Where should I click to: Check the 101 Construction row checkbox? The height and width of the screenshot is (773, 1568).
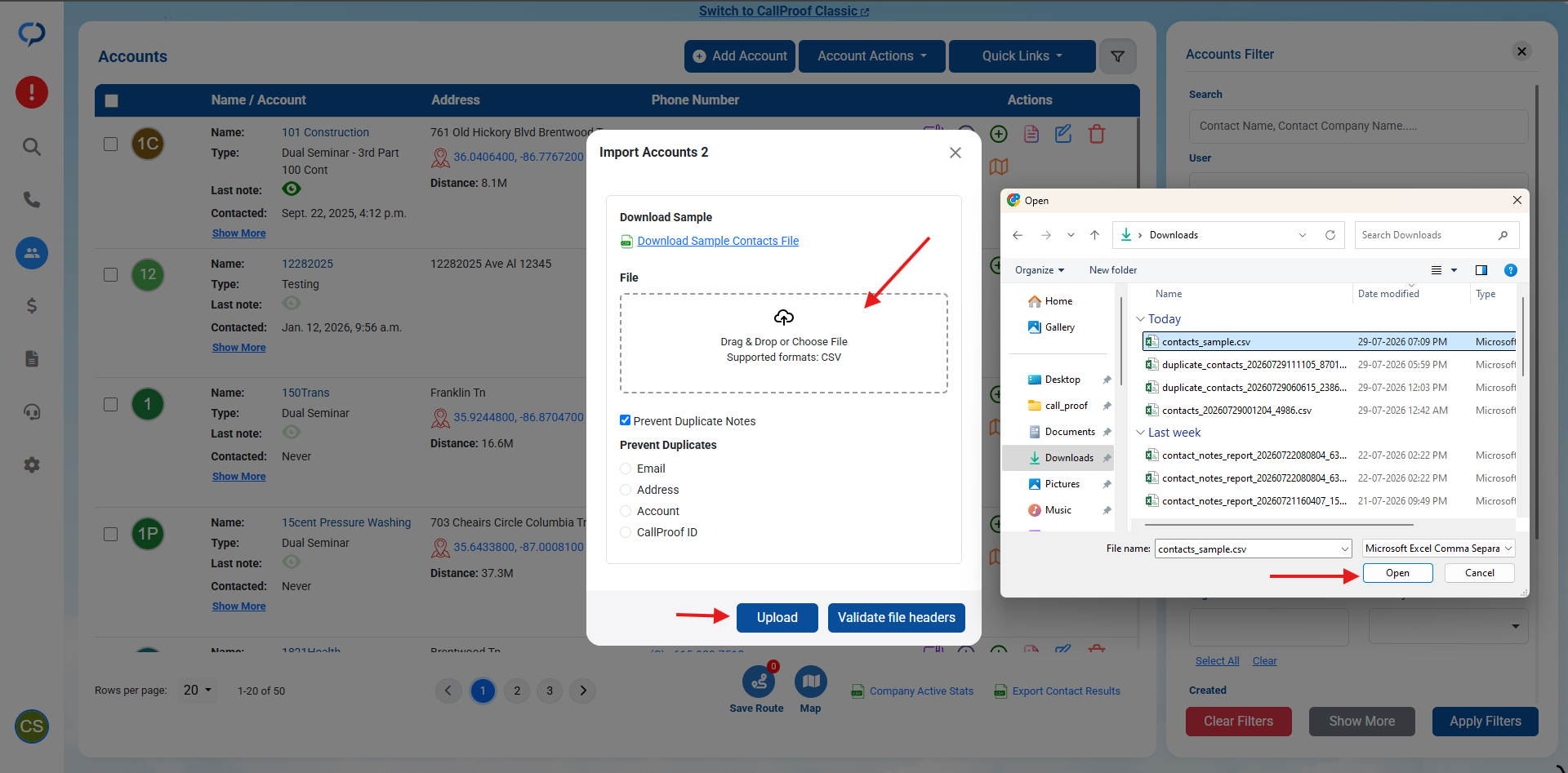coord(111,144)
